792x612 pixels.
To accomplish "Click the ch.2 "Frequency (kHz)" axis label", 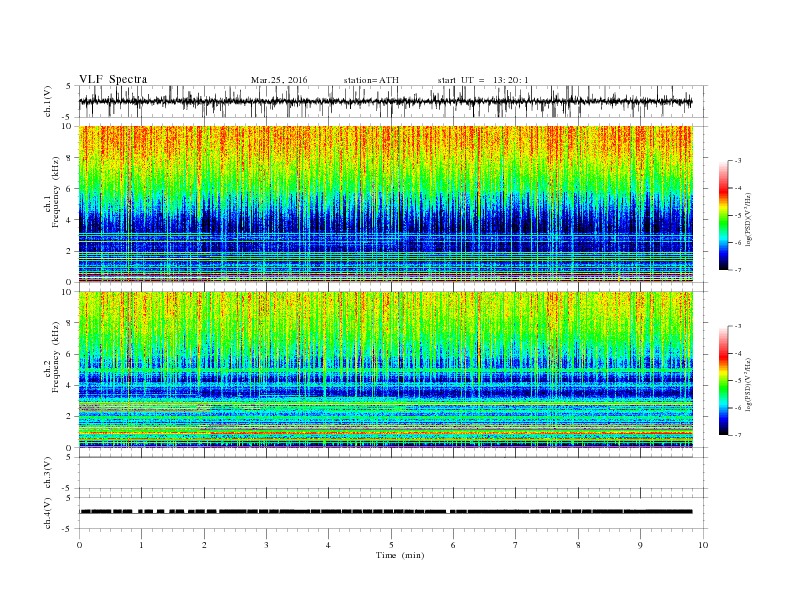I will pos(56,357).
